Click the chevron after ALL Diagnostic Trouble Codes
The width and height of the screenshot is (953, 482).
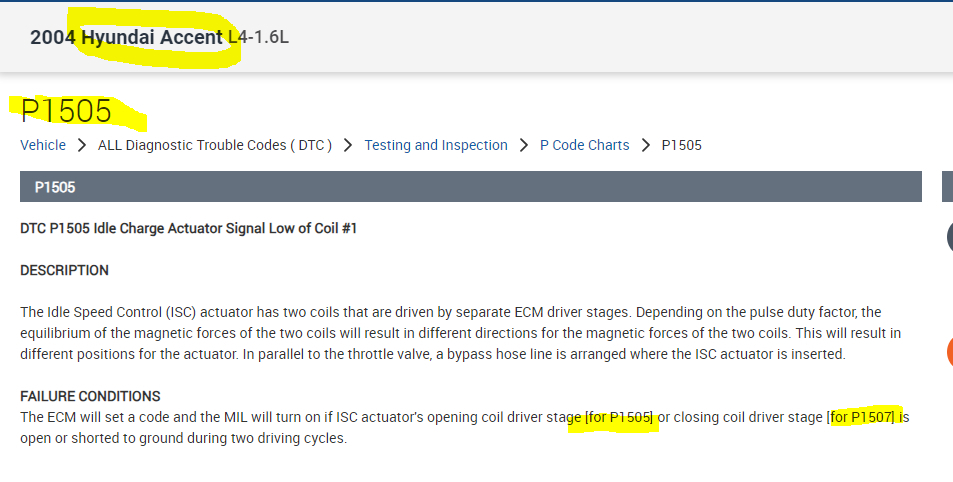click(348, 145)
